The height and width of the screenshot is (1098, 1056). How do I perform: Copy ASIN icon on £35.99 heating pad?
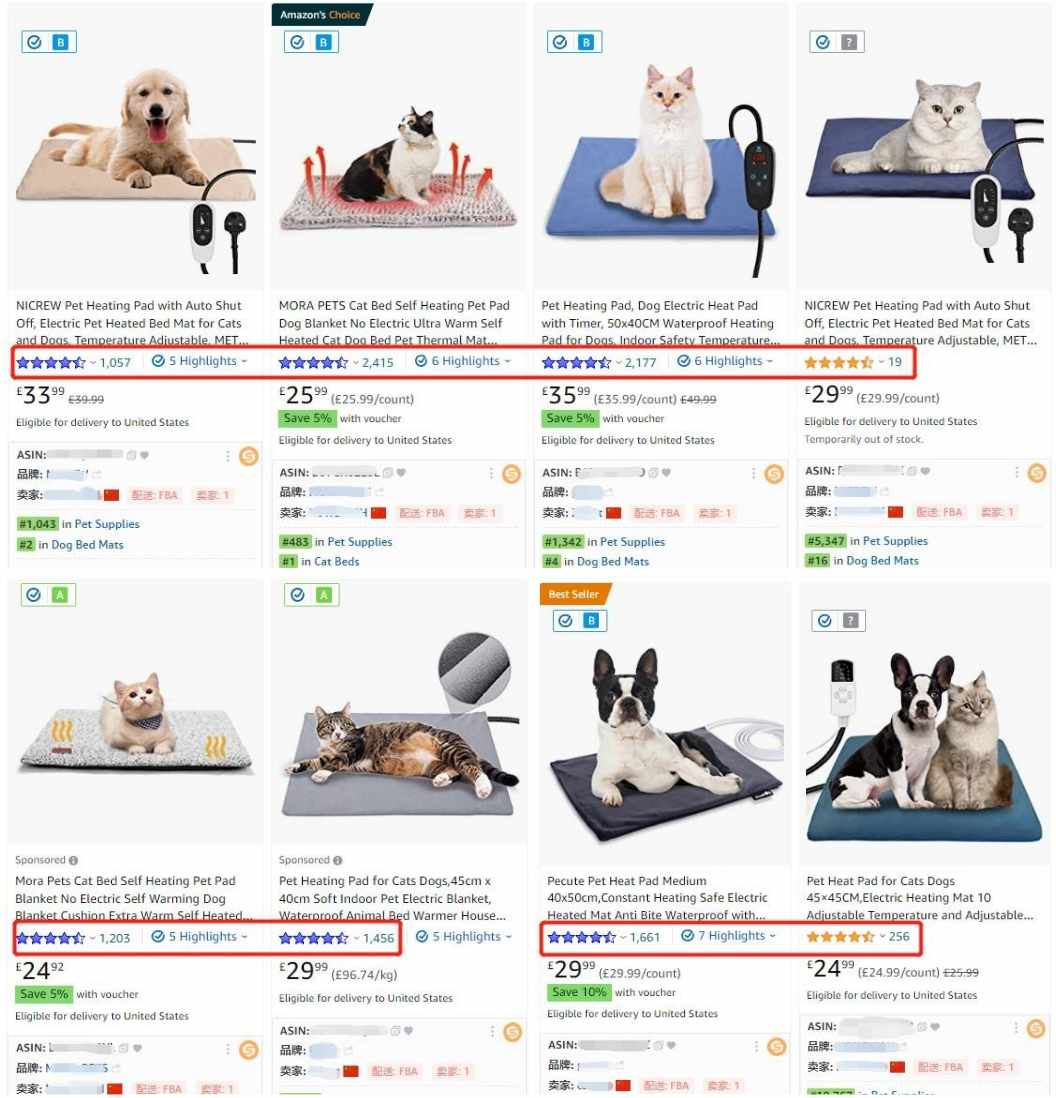click(653, 473)
